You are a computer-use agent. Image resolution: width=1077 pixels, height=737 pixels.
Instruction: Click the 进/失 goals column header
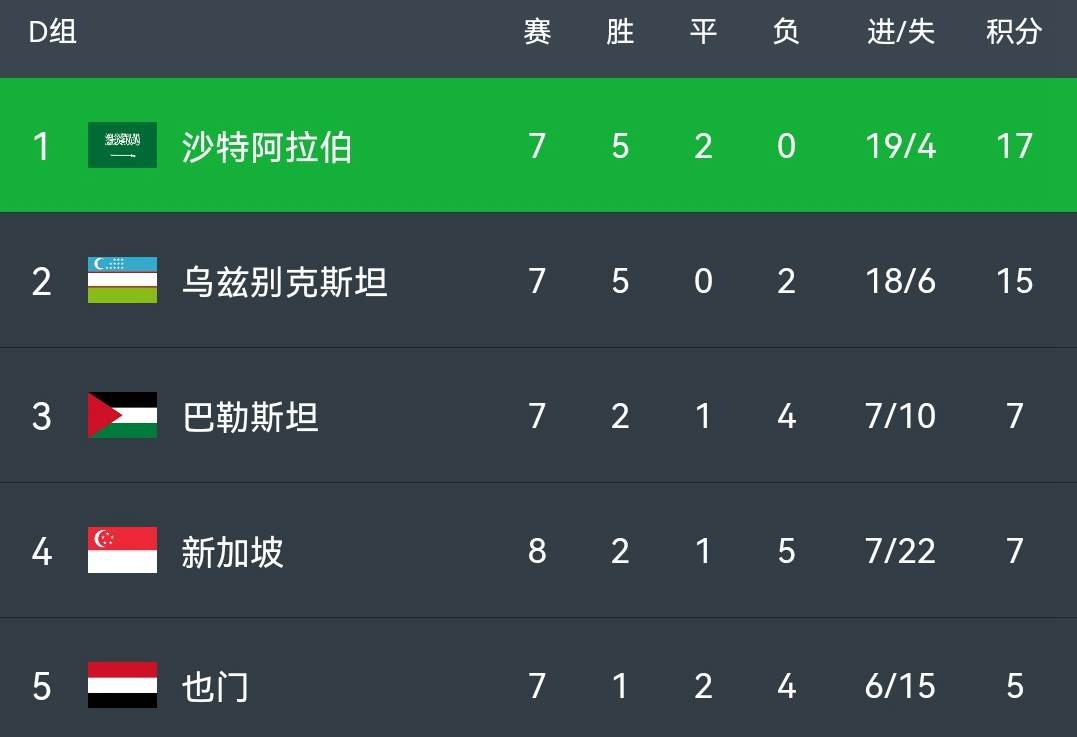pos(900,32)
